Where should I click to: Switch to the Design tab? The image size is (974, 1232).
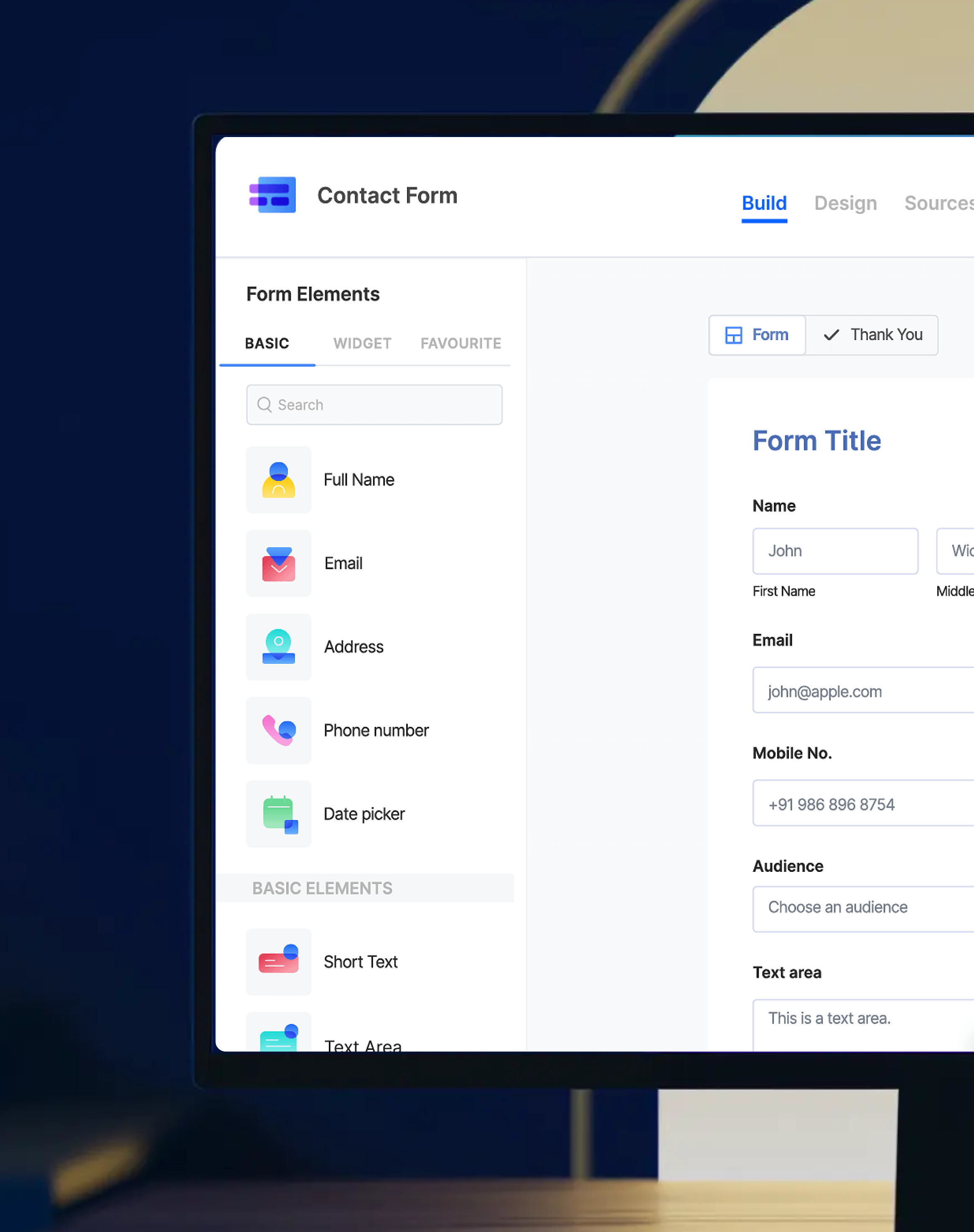tap(845, 203)
